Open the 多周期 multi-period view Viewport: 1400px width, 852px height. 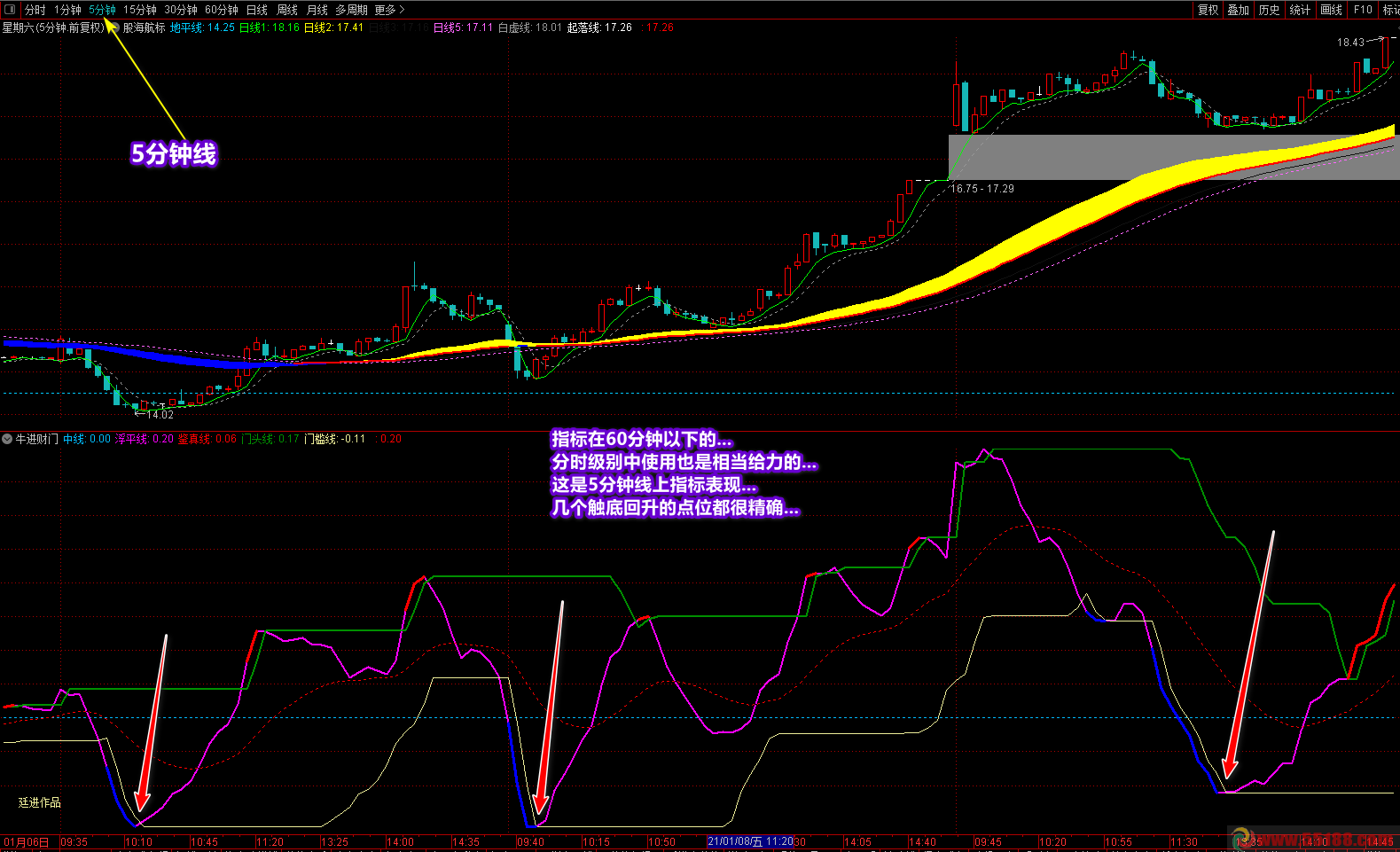coord(351,10)
